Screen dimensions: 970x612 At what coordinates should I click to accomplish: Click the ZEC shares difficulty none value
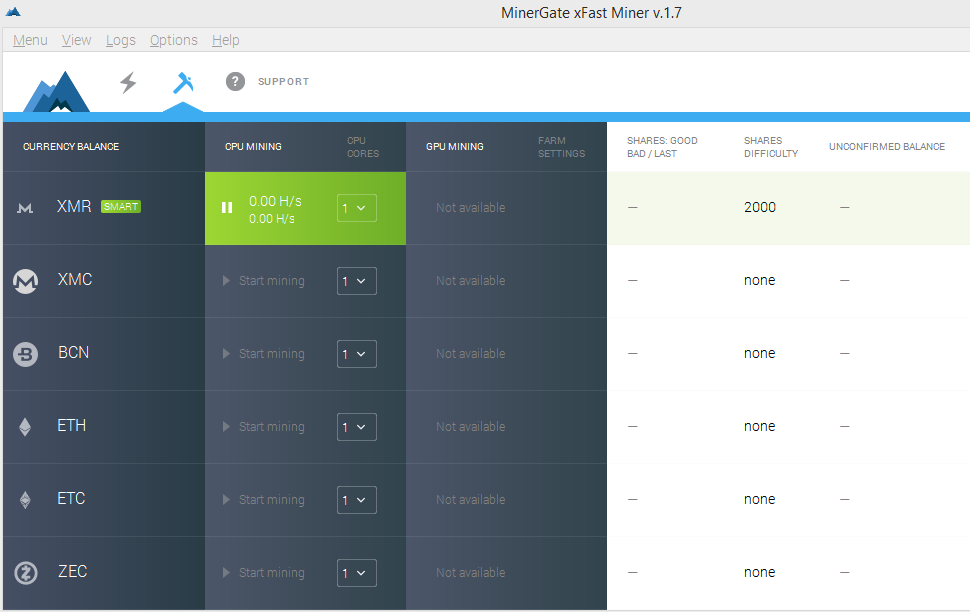[760, 572]
